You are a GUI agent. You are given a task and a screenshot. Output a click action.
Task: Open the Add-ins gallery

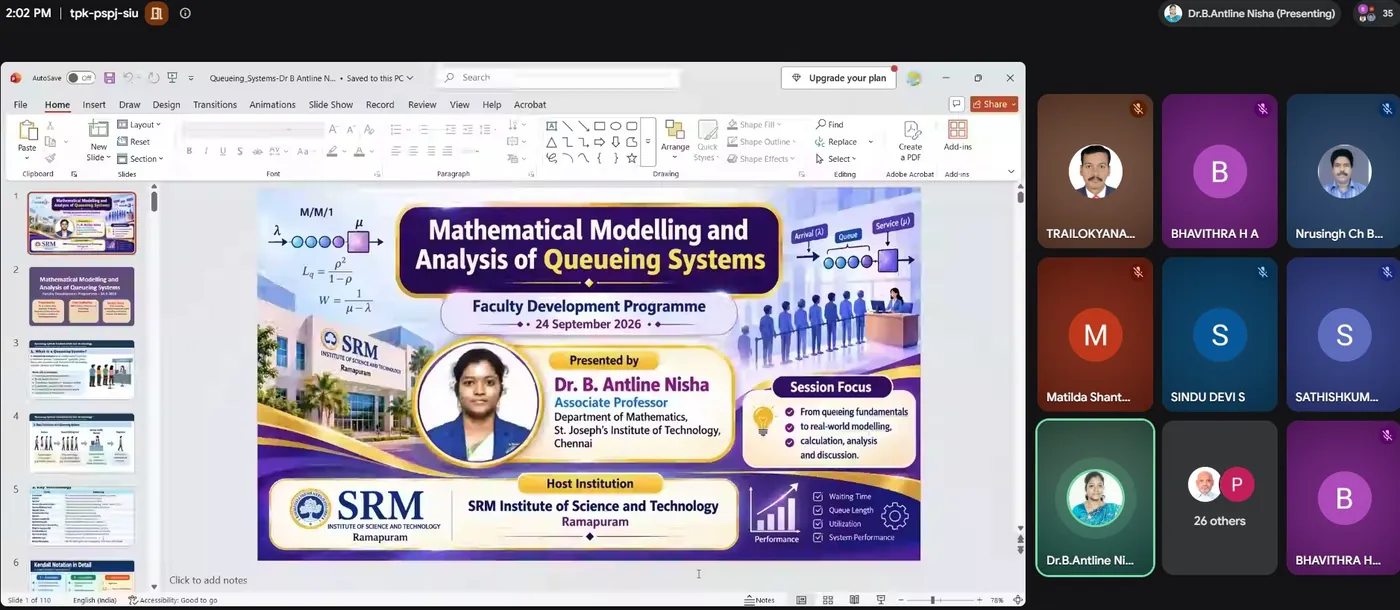(958, 136)
